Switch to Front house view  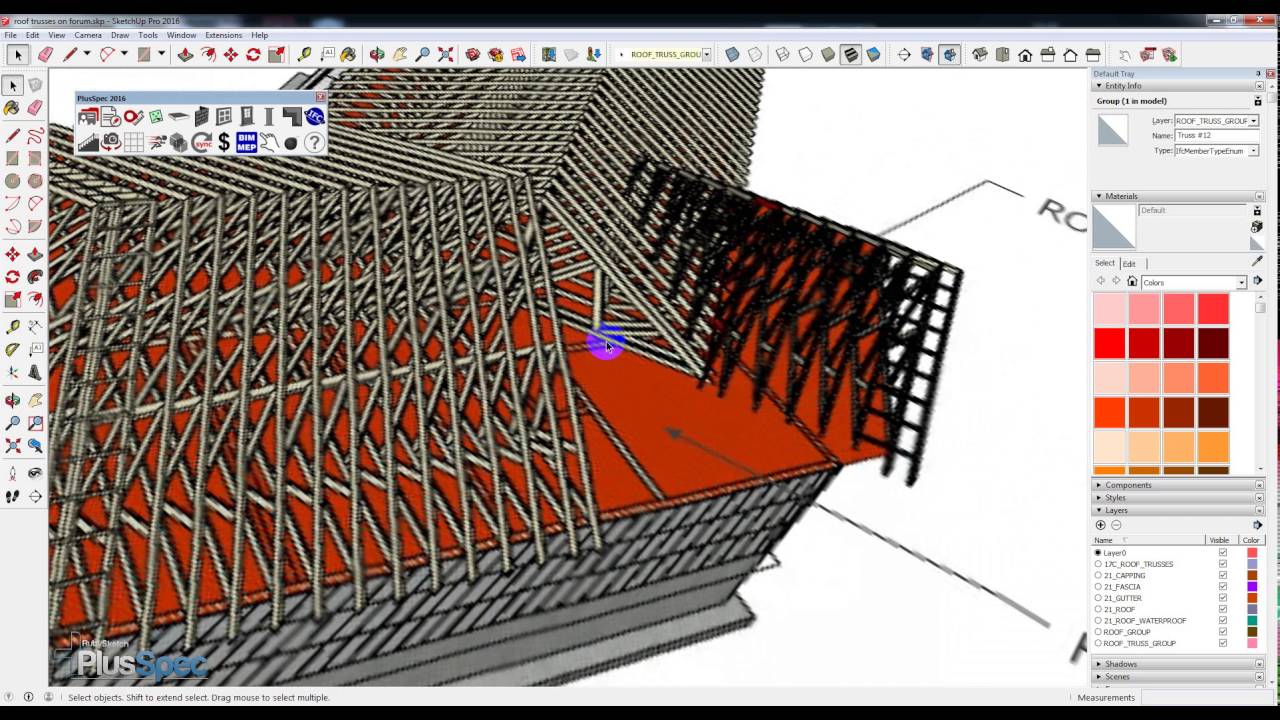point(1025,55)
